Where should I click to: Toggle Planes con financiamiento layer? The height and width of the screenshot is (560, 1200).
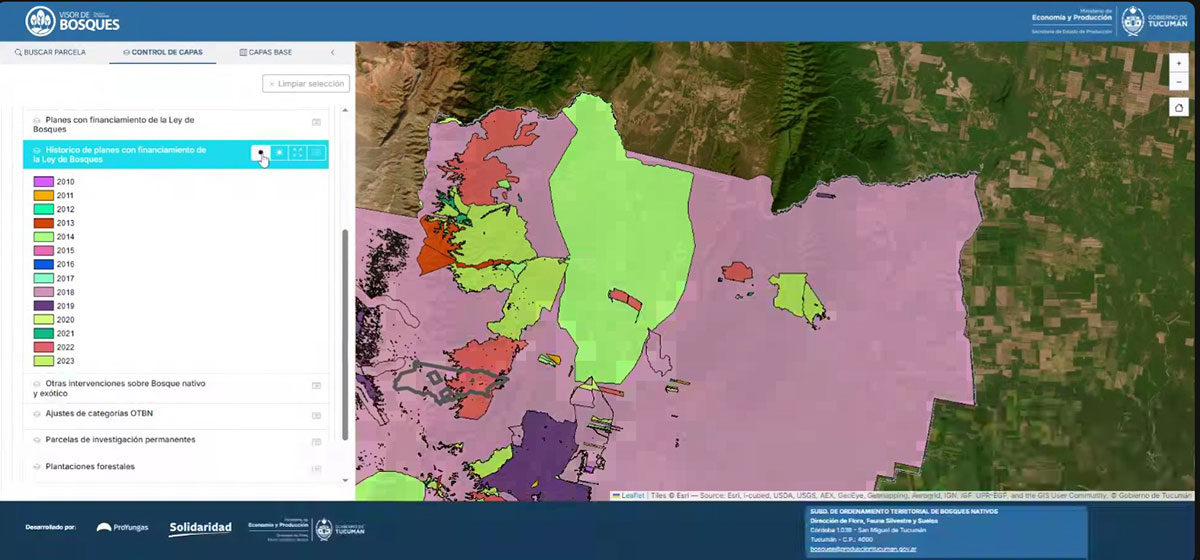(x=37, y=120)
